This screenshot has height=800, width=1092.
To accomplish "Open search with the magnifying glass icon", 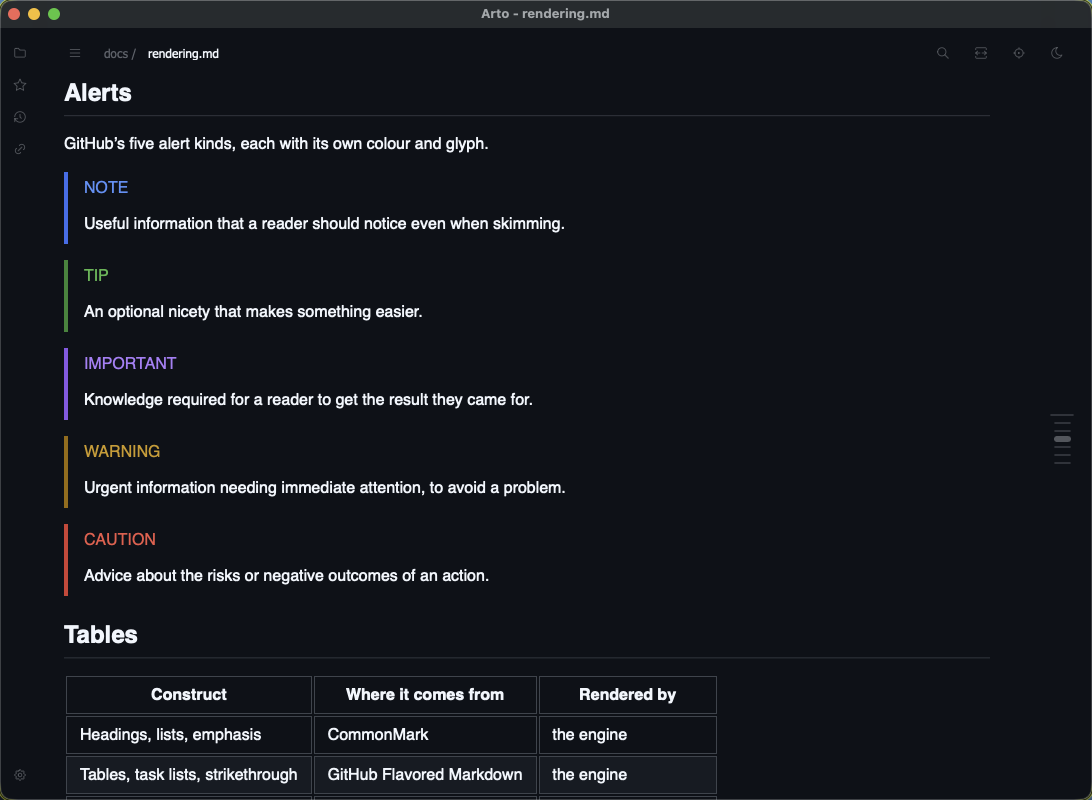I will coord(942,53).
